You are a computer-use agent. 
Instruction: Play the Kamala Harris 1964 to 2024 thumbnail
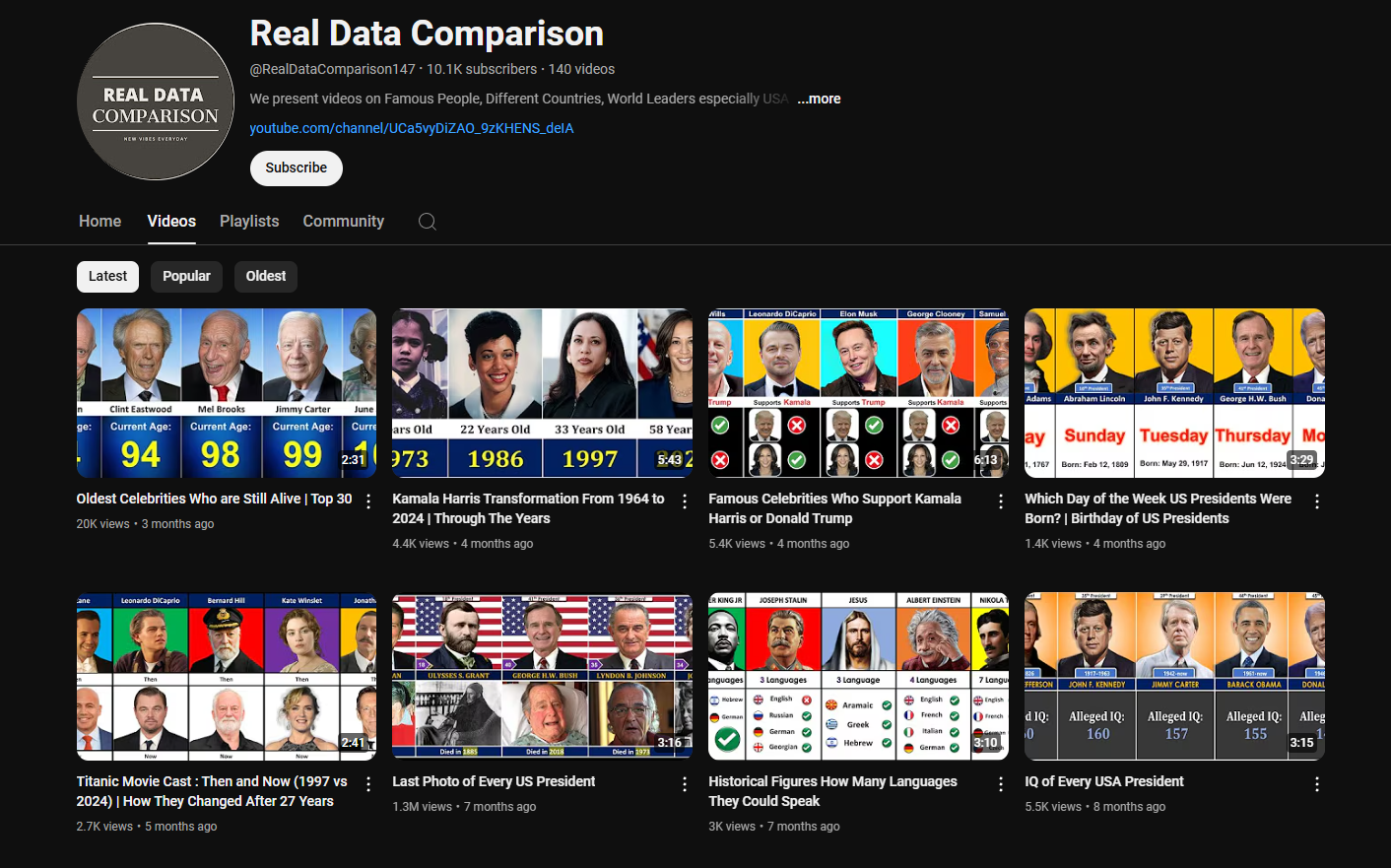click(x=543, y=393)
